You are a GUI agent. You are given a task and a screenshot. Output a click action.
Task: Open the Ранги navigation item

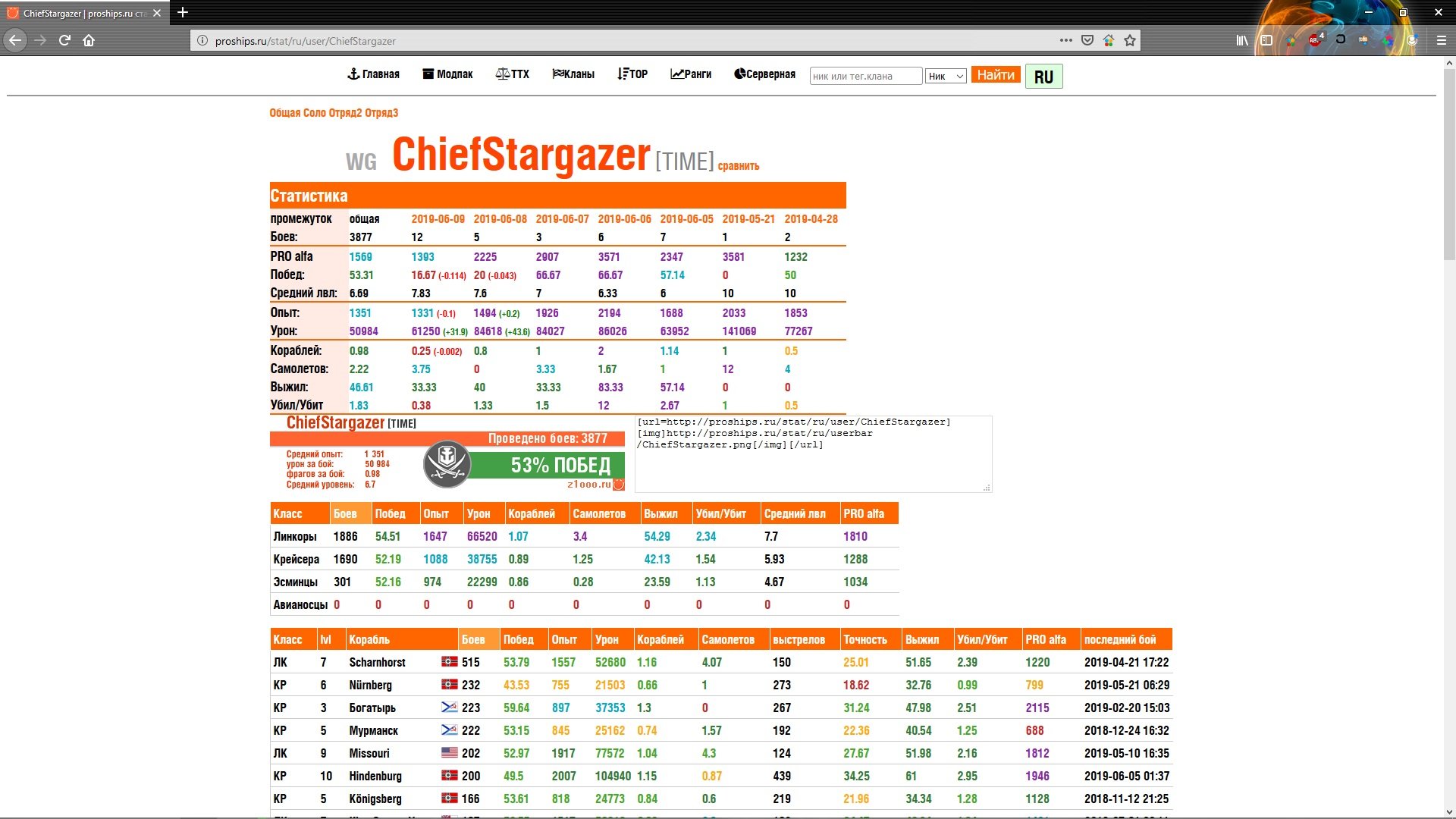(691, 74)
